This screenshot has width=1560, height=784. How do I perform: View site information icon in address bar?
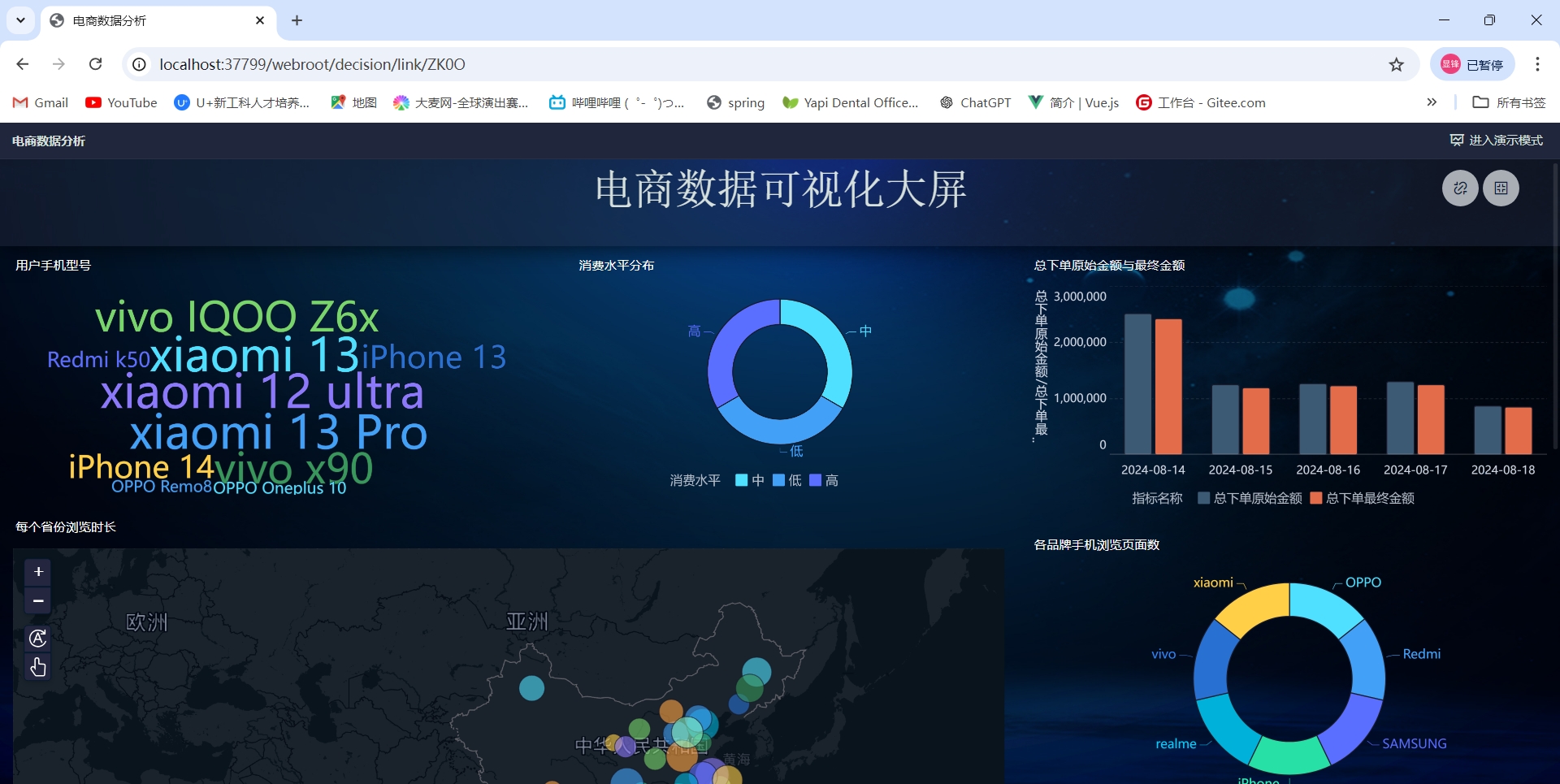pos(140,64)
